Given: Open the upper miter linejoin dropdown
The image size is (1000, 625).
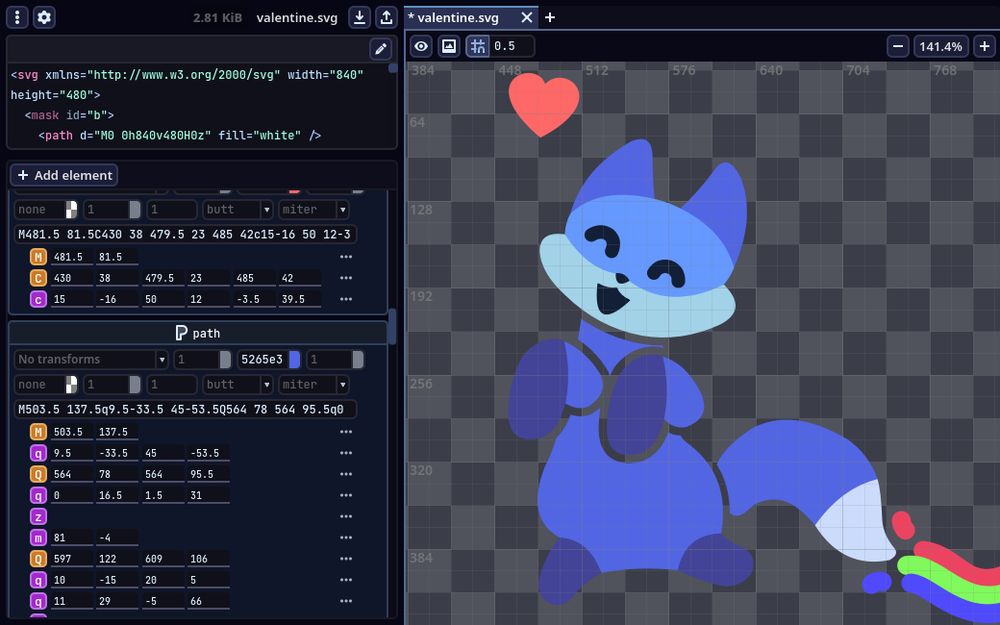Looking at the screenshot, I should pos(313,209).
